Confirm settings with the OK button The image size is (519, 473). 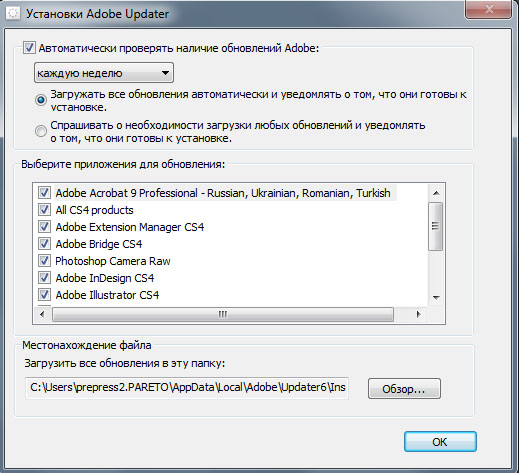[440, 442]
